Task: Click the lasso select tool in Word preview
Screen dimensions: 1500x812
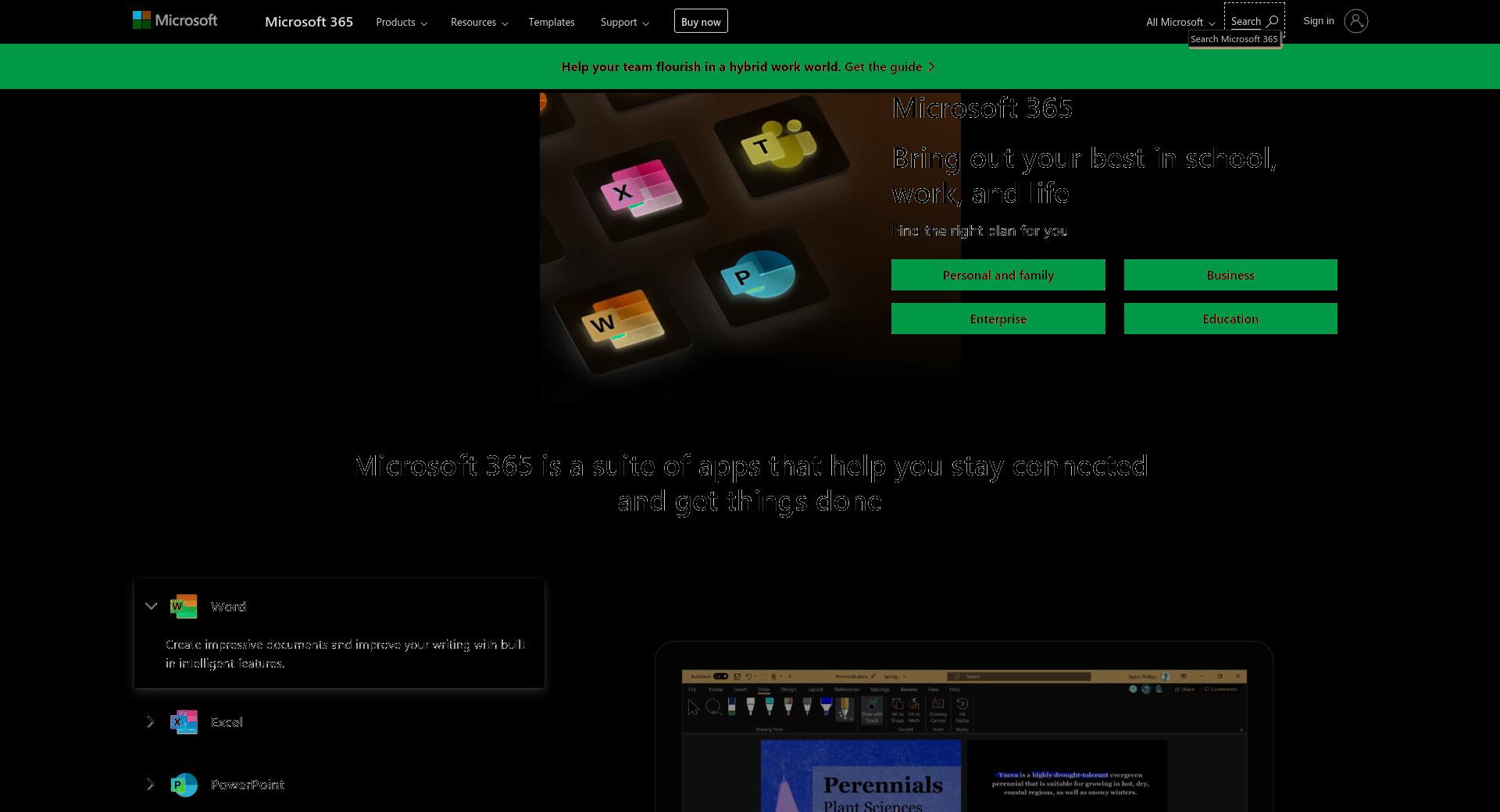Action: pos(712,707)
